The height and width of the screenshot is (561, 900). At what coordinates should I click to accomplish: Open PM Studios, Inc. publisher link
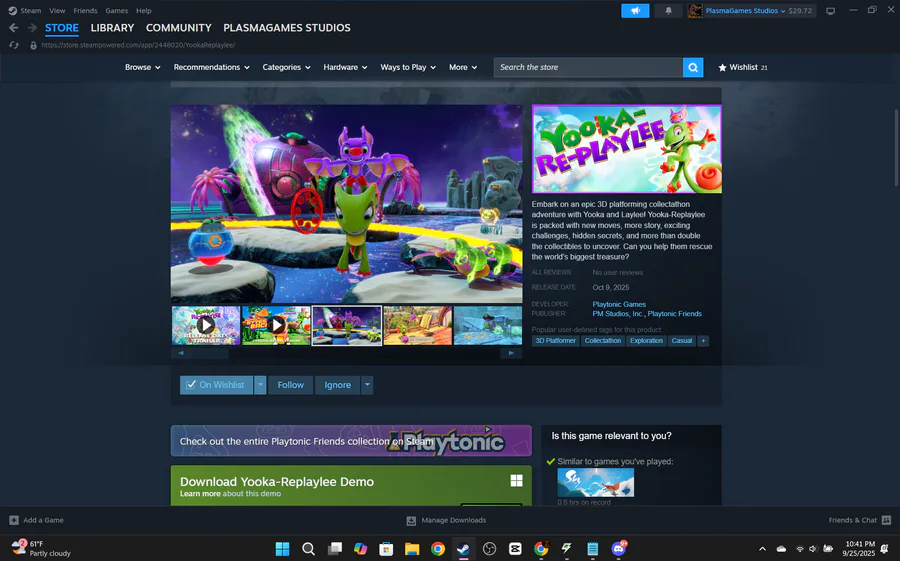[x=618, y=314]
